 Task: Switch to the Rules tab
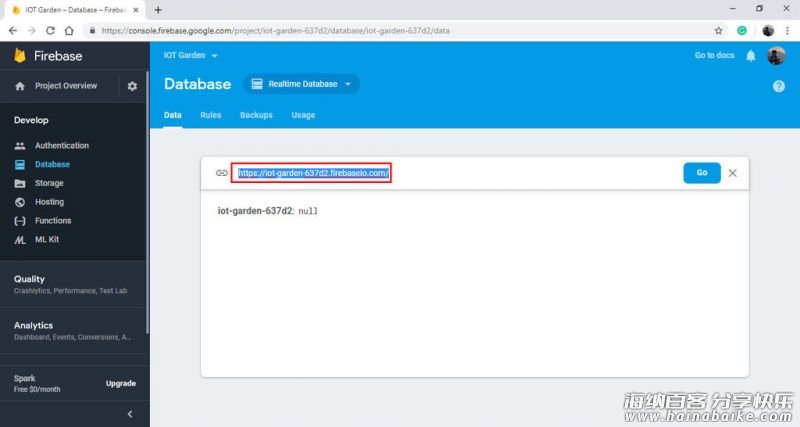[x=211, y=115]
